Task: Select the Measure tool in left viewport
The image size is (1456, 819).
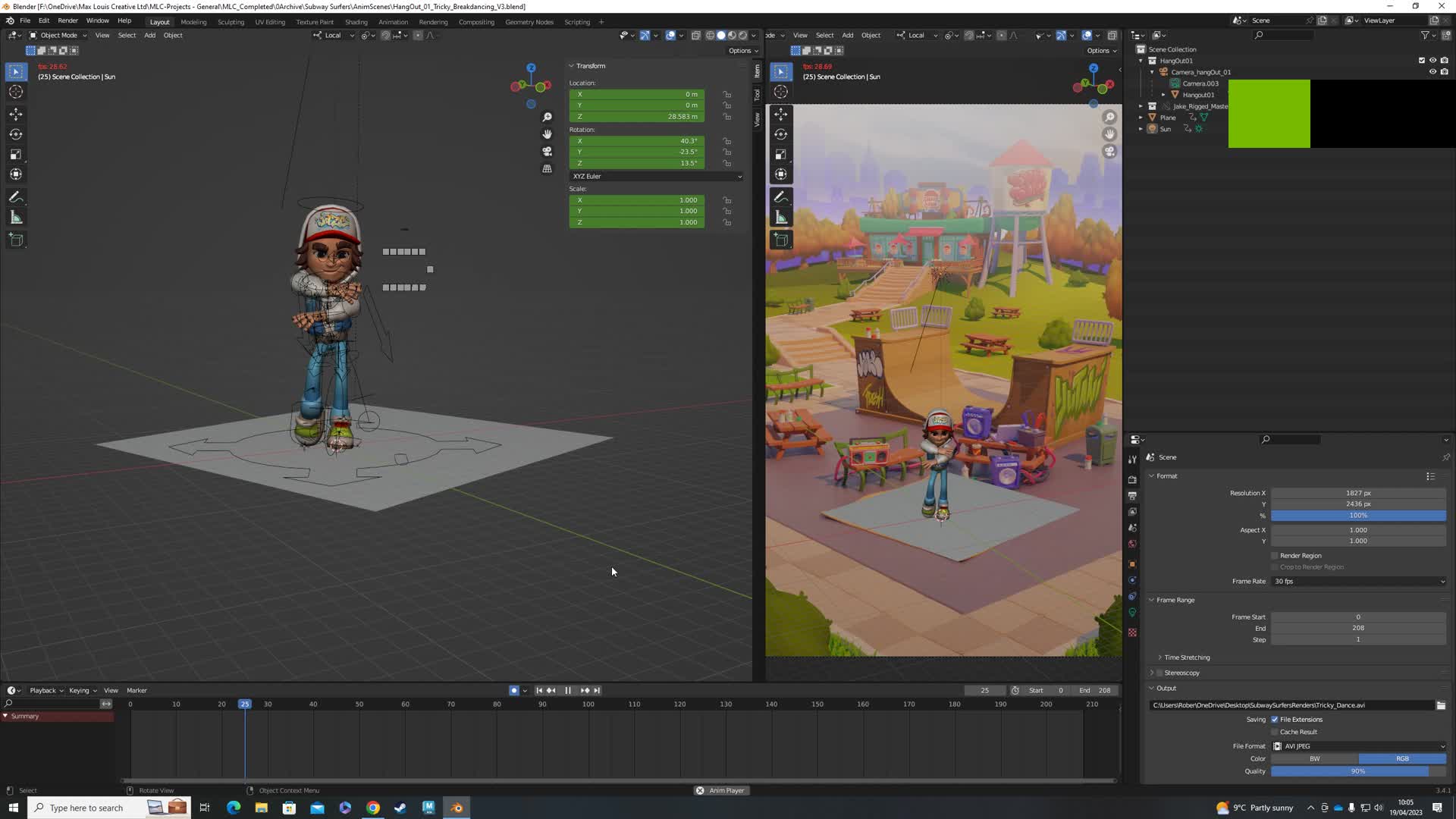Action: pyautogui.click(x=16, y=218)
